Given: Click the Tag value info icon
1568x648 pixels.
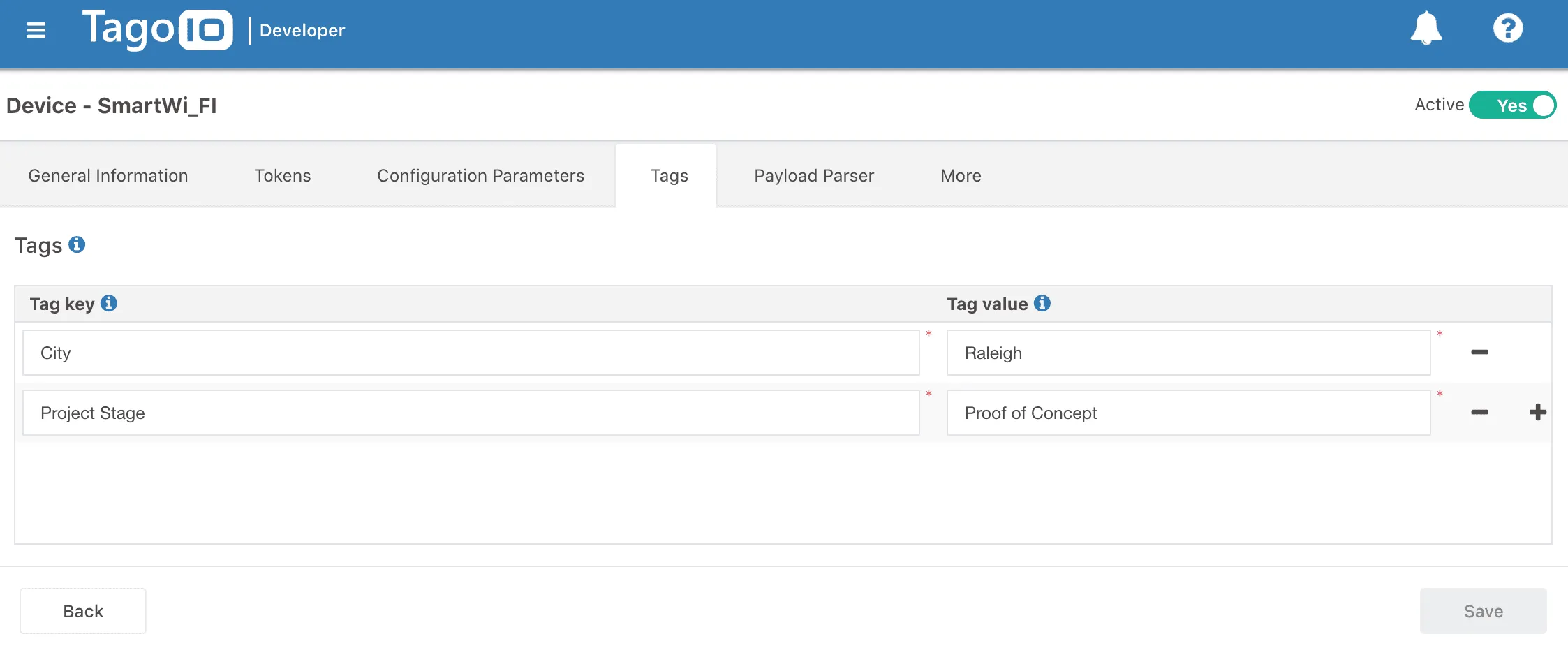Looking at the screenshot, I should click(1041, 302).
